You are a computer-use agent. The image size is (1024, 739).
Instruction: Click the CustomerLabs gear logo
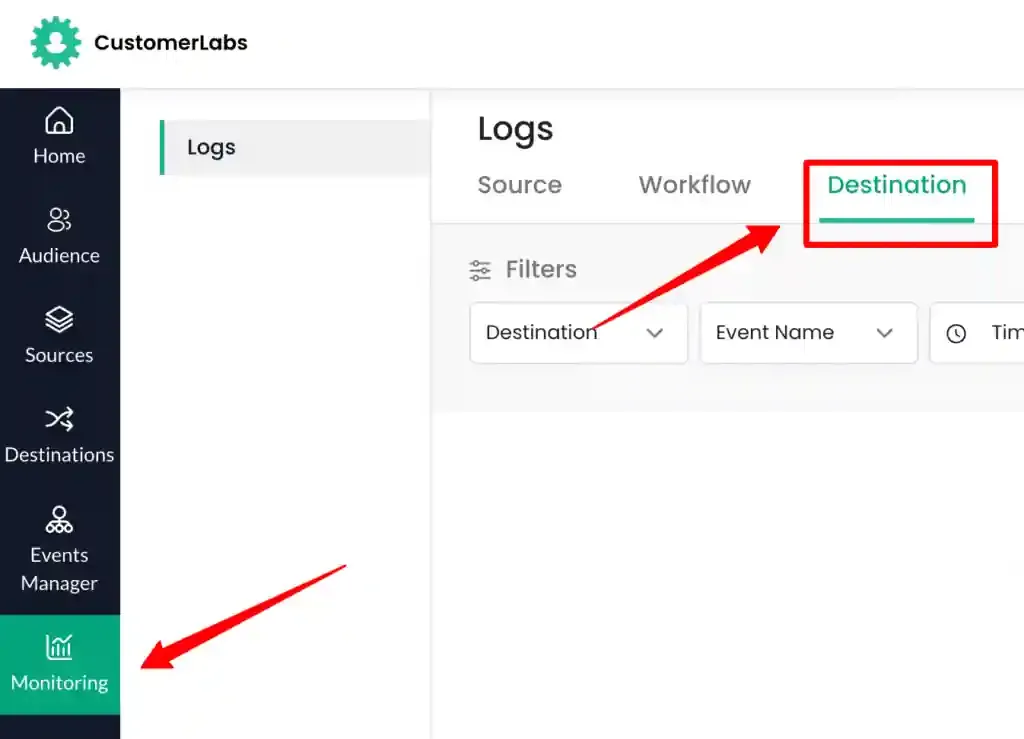56,42
